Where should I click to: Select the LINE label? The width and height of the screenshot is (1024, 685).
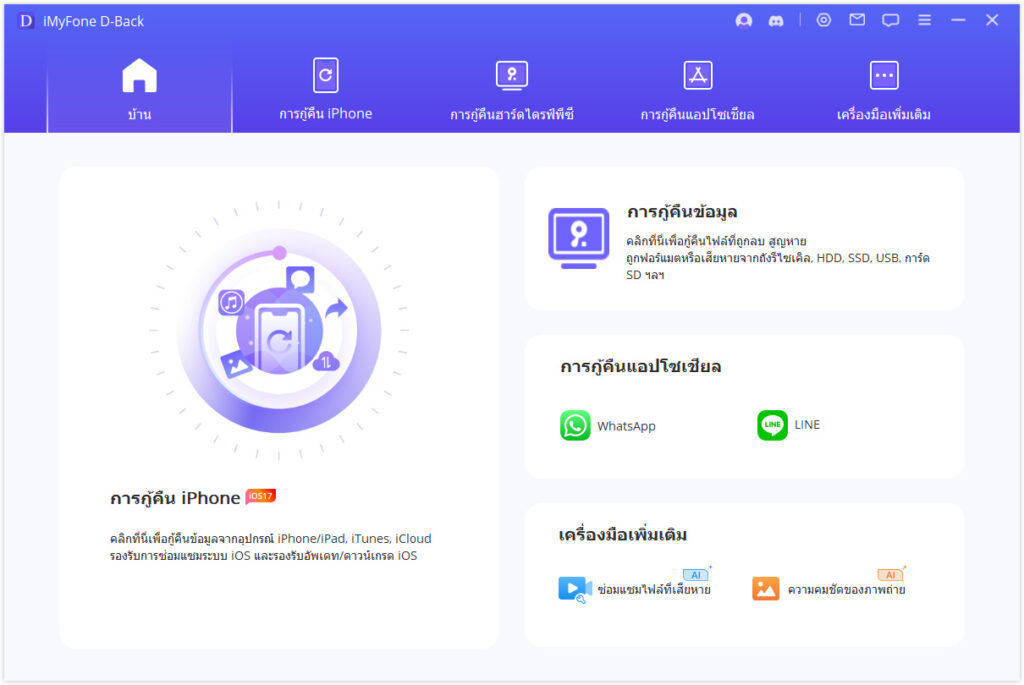pos(807,424)
